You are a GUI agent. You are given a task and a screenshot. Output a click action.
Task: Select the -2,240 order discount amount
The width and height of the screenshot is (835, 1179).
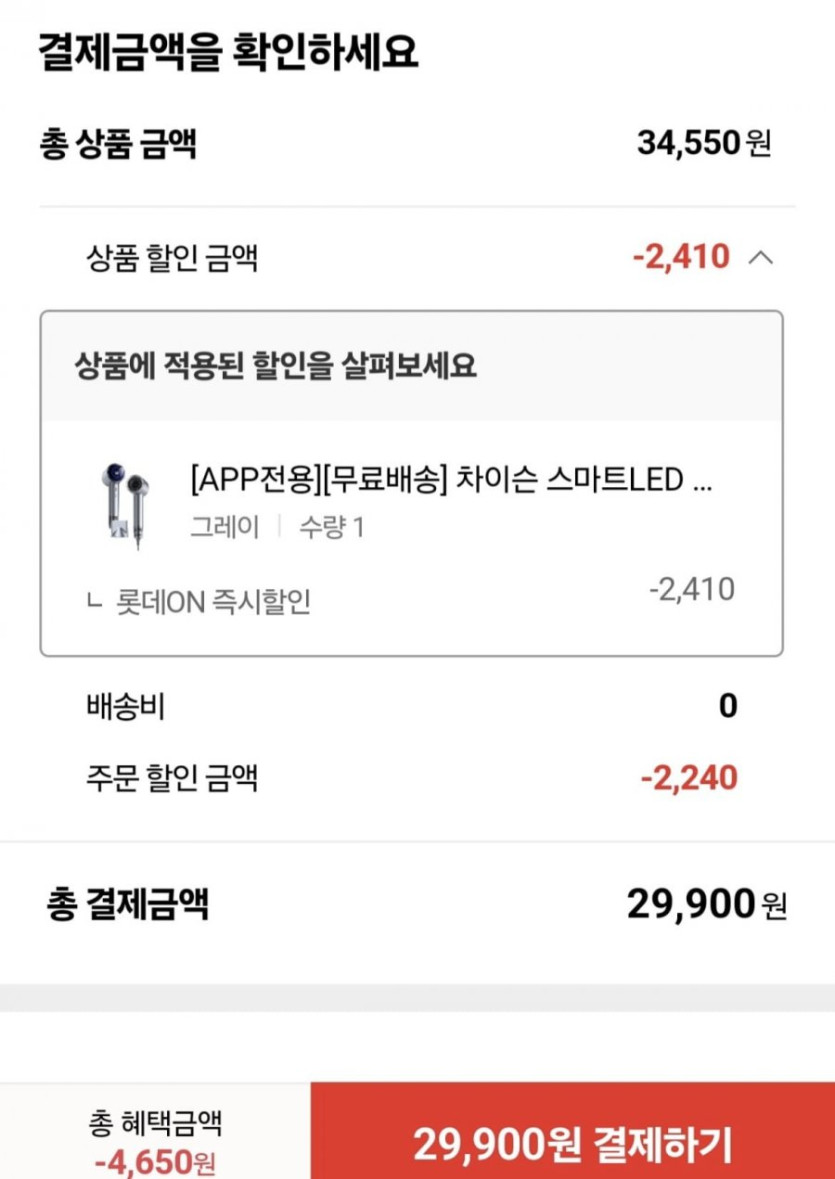687,777
